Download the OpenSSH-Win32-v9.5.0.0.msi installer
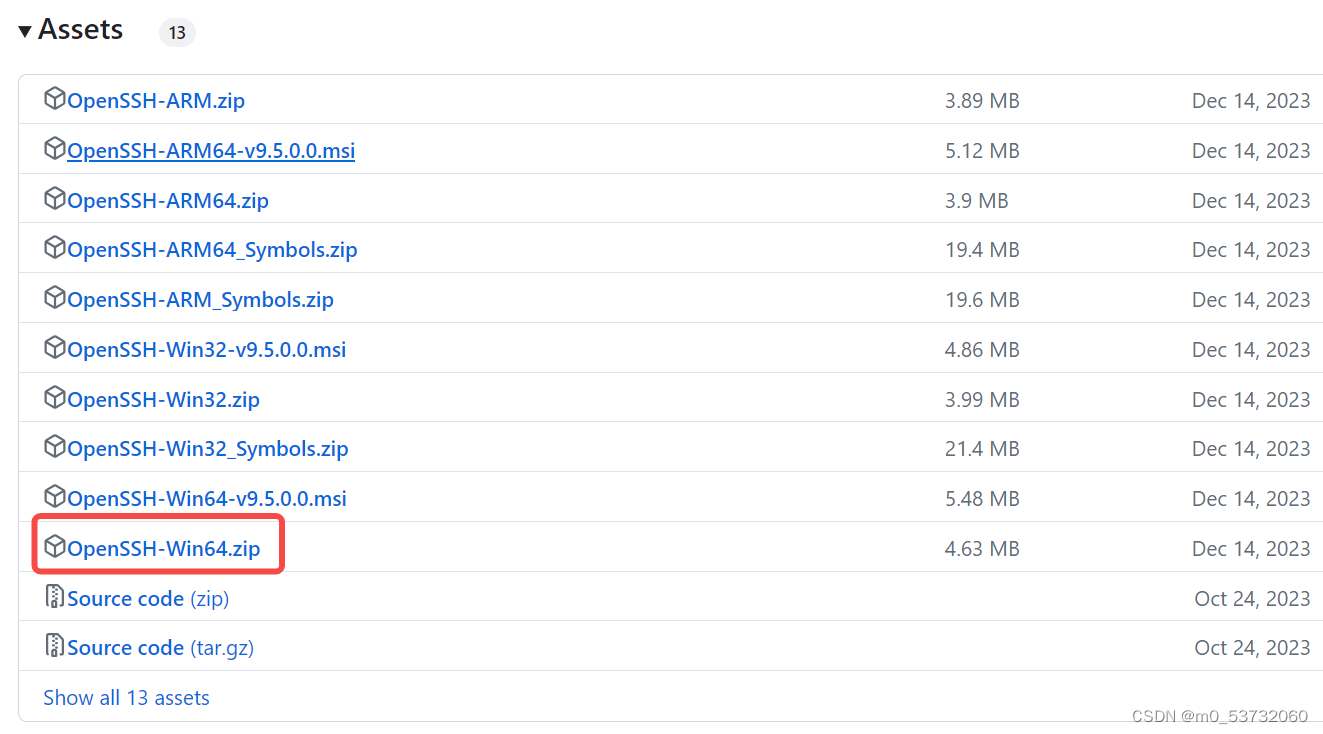The height and width of the screenshot is (734, 1323). (207, 349)
